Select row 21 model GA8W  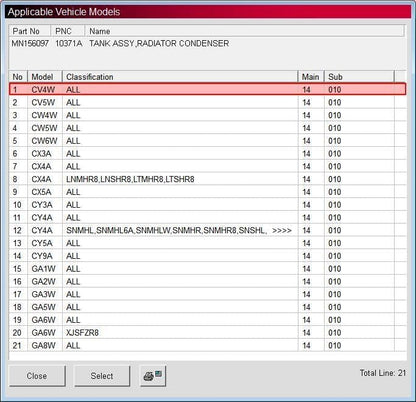[x=207, y=345]
